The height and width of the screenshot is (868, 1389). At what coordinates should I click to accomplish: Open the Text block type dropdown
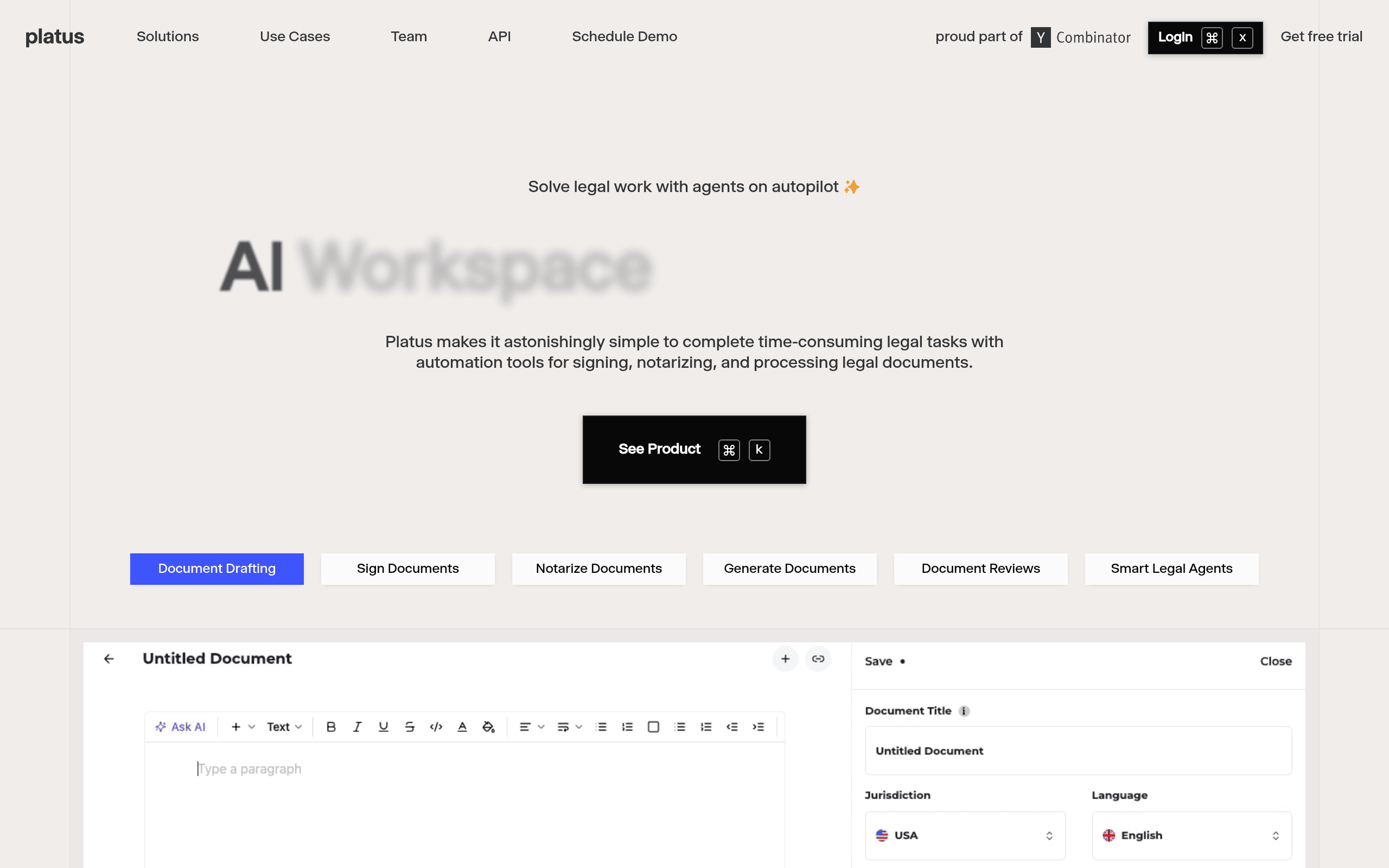(x=284, y=727)
